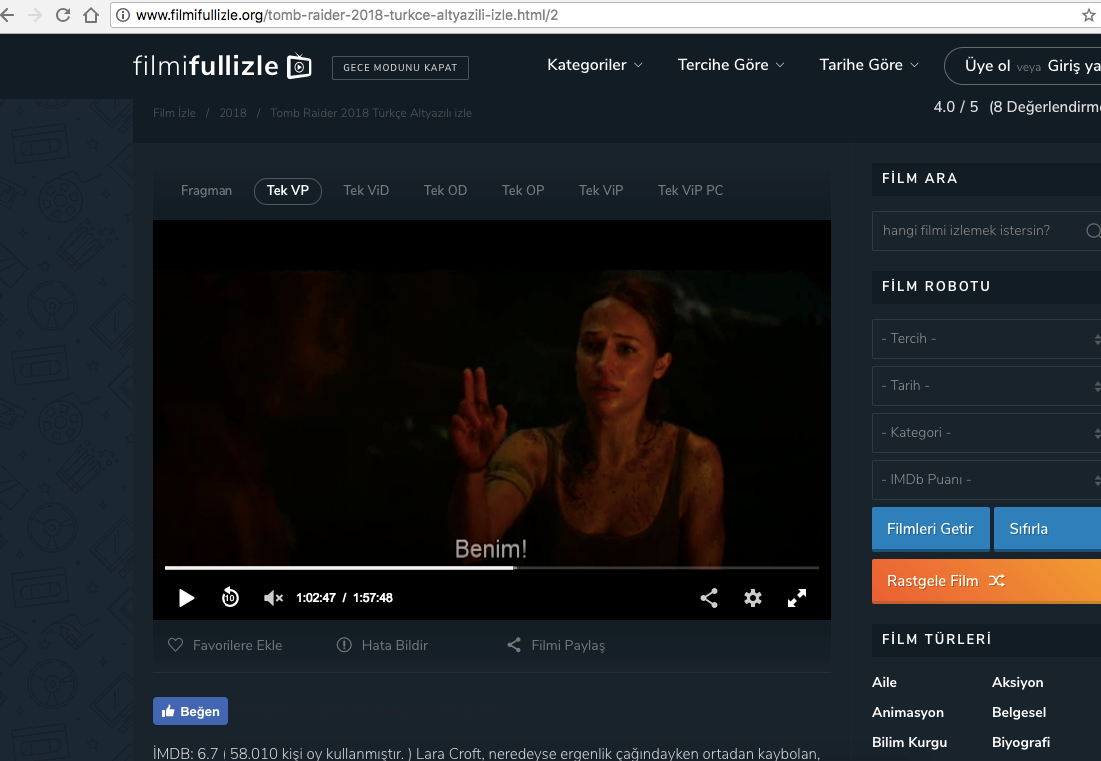Viewport: 1101px width, 761px height.
Task: Click the search magnifier in Film Ara
Action: click(1093, 231)
